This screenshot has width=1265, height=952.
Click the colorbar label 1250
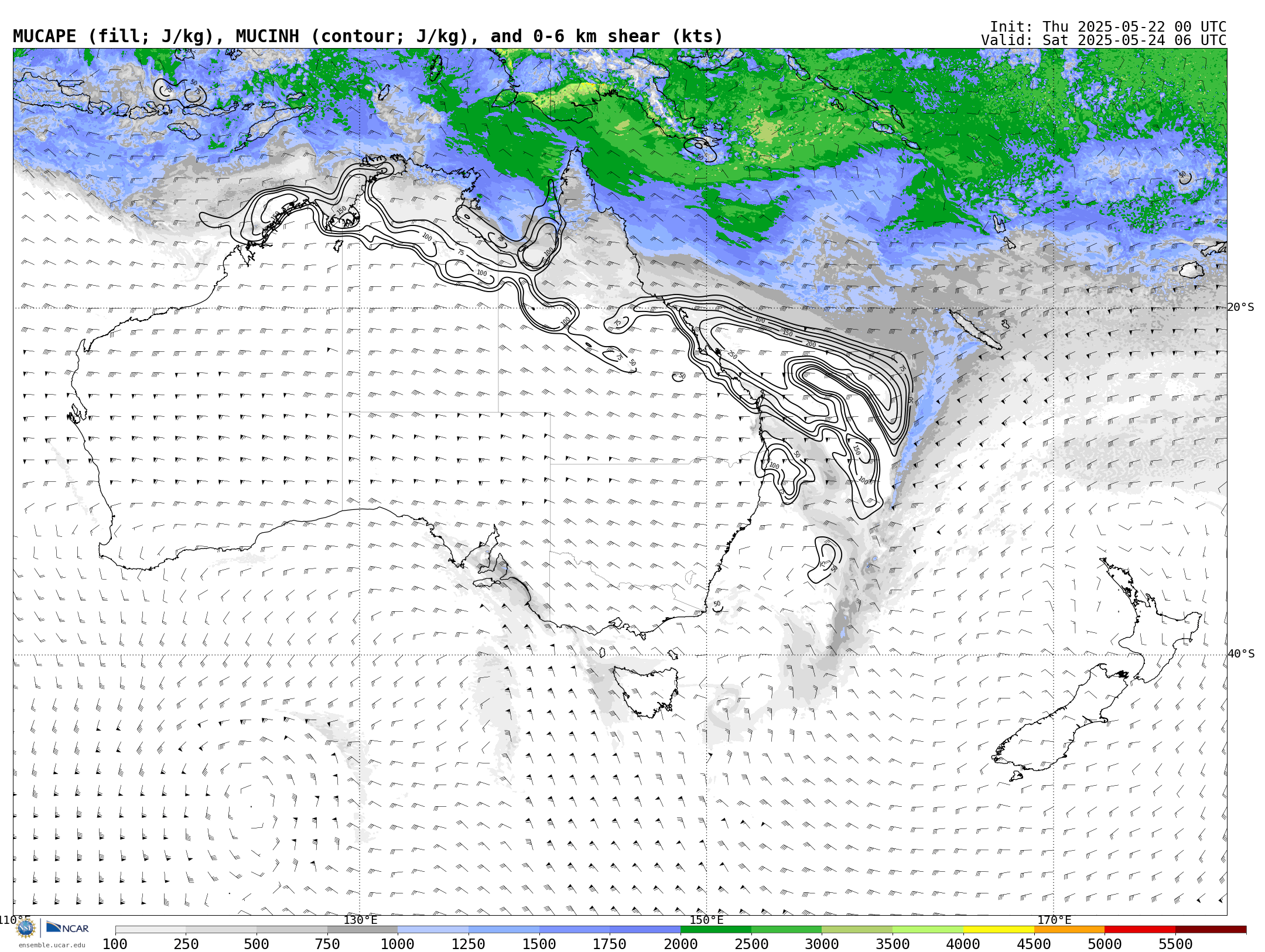click(x=469, y=944)
